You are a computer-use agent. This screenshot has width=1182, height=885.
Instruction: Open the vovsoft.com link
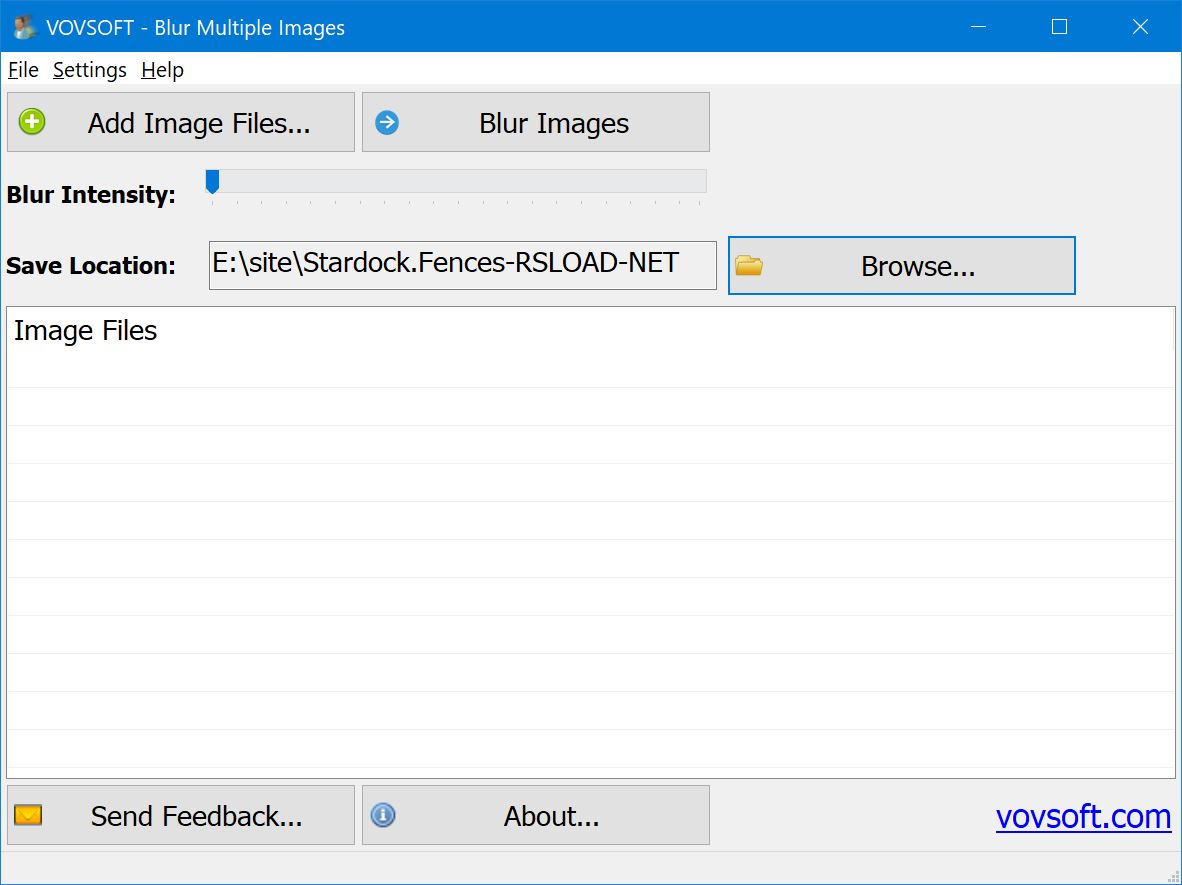pos(1083,816)
